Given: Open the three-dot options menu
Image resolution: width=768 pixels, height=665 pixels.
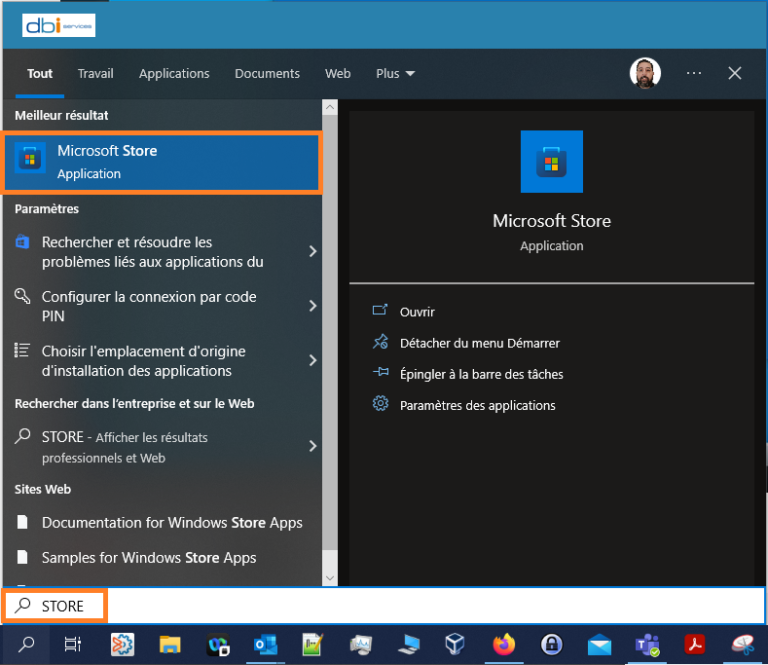Looking at the screenshot, I should tap(694, 73).
